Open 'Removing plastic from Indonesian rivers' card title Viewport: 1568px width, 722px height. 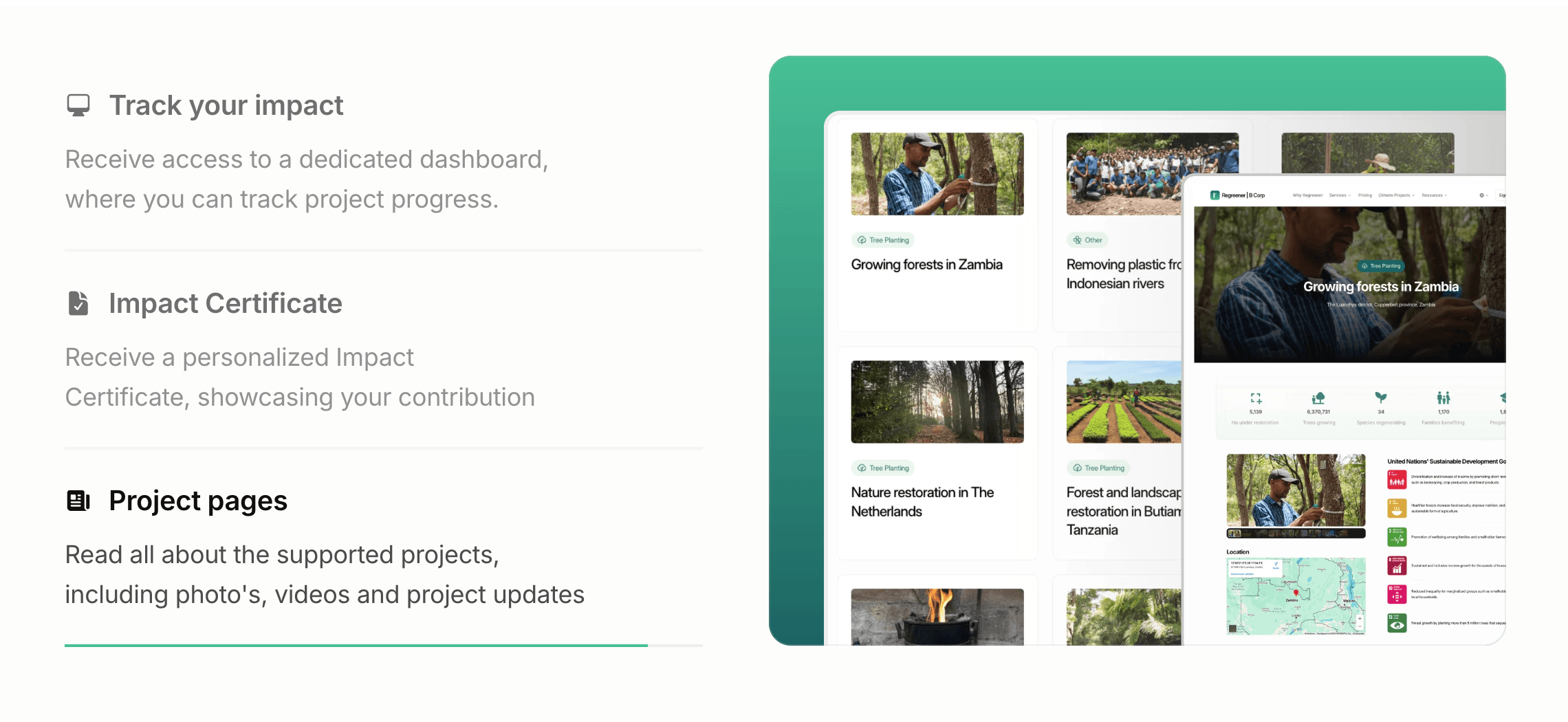click(1124, 274)
